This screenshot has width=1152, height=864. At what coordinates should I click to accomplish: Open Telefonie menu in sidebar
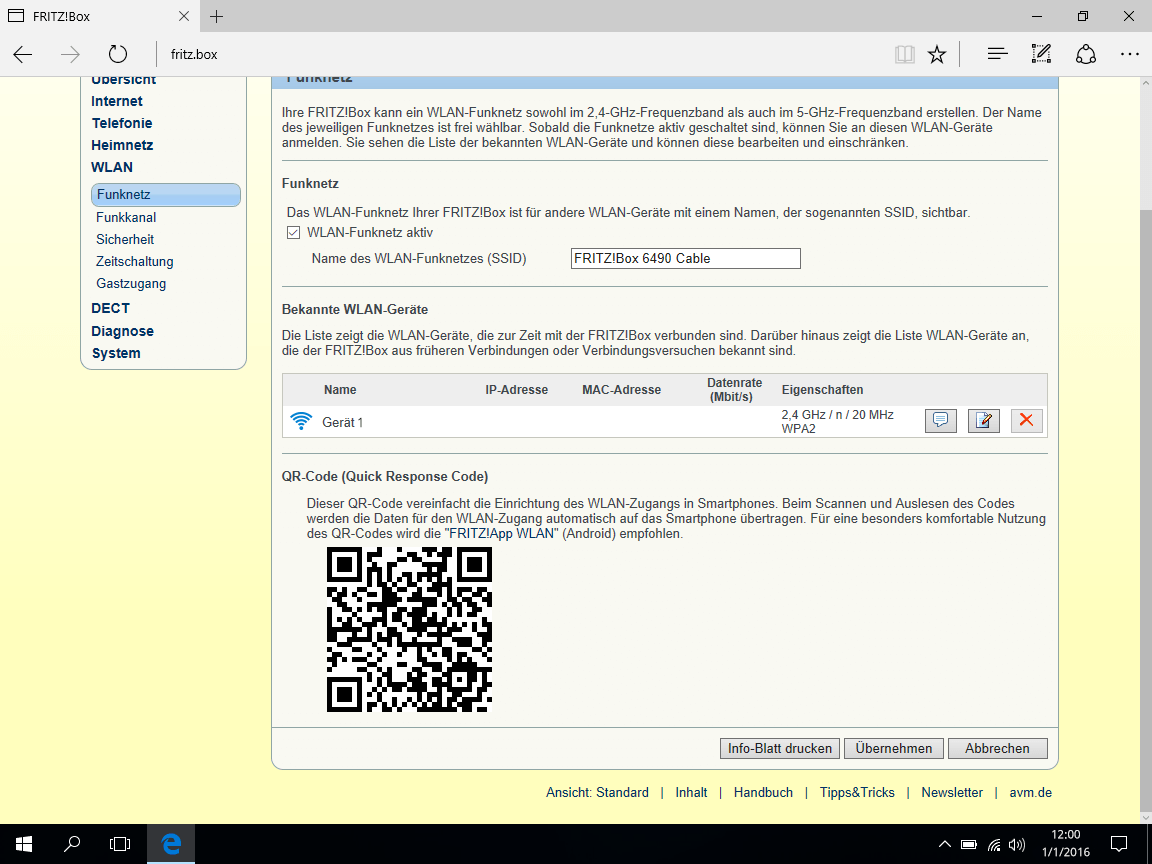[x=122, y=123]
